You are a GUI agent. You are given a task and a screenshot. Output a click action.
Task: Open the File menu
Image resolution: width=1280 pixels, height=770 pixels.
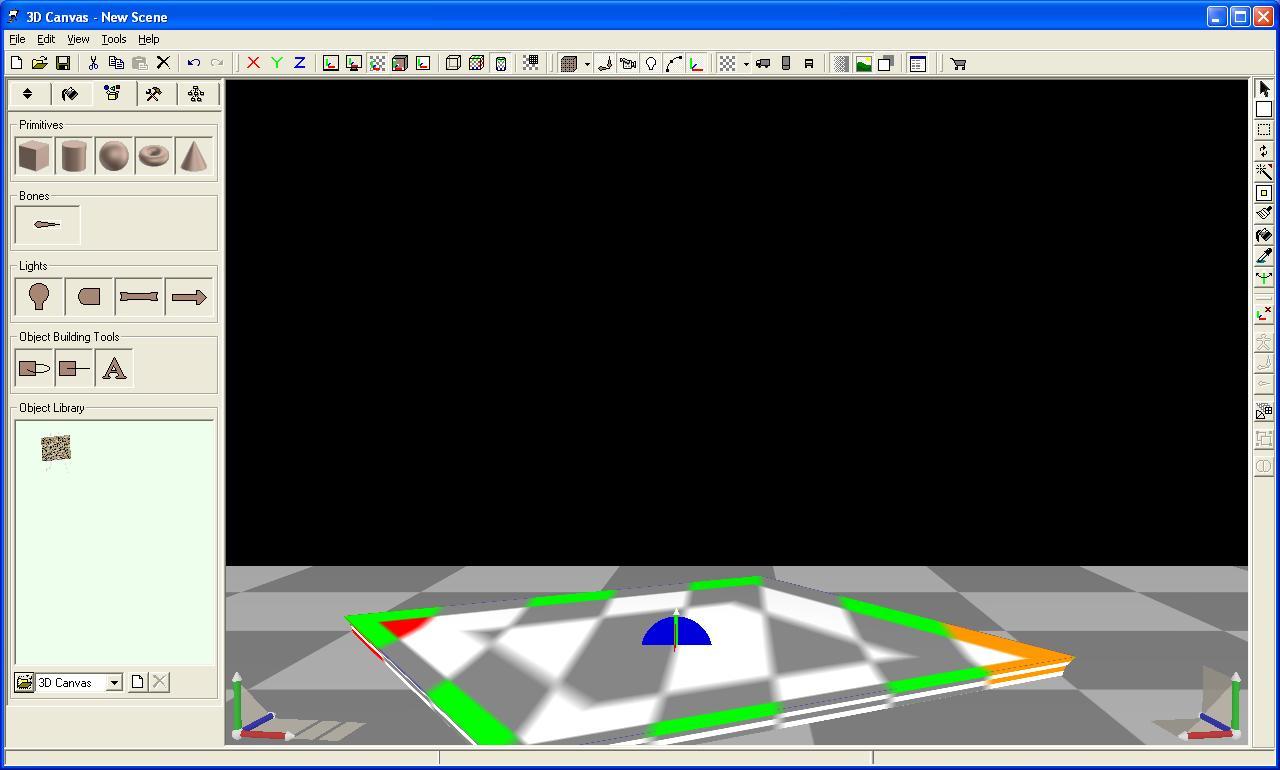point(17,39)
